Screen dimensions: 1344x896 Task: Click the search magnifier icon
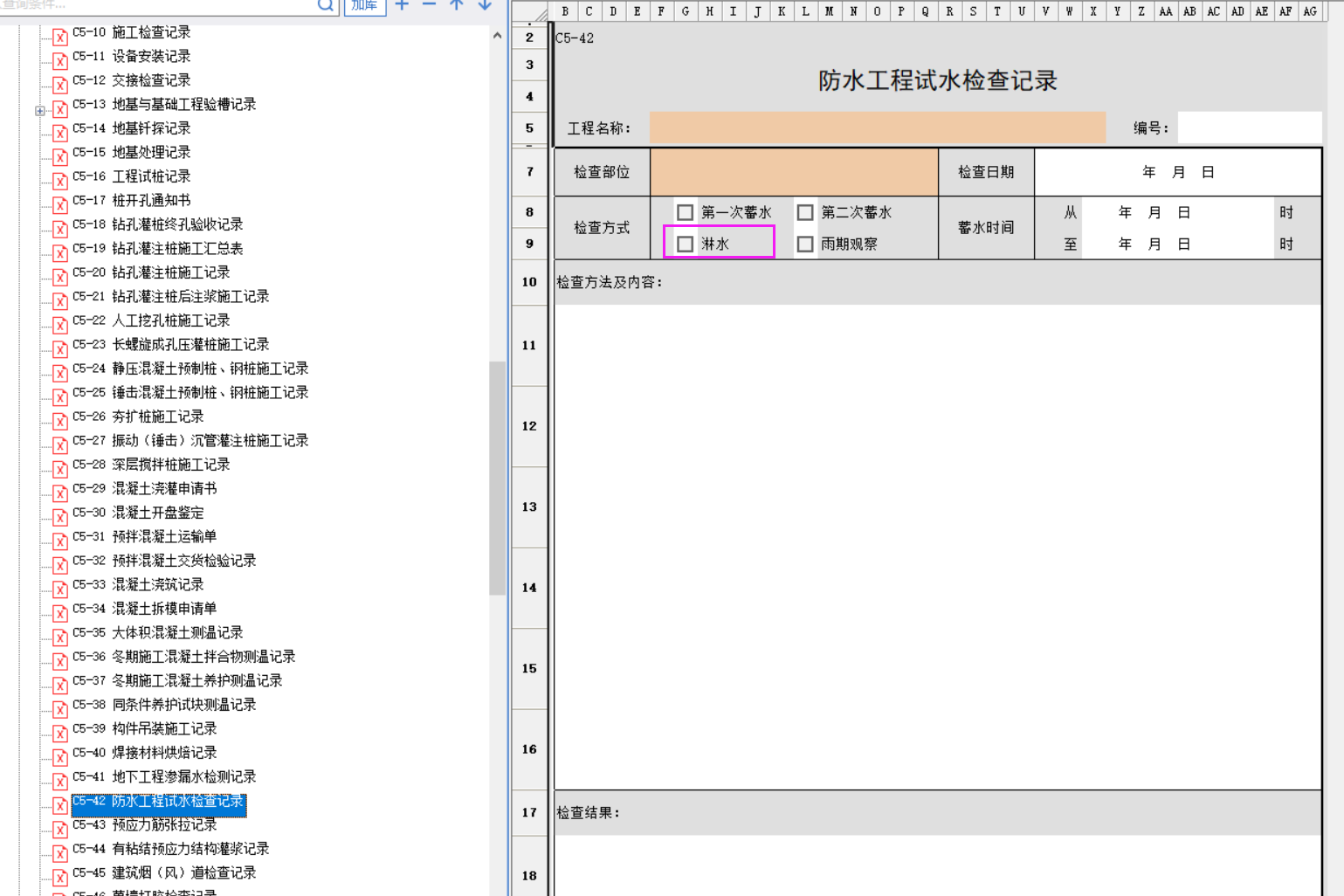coord(325,5)
